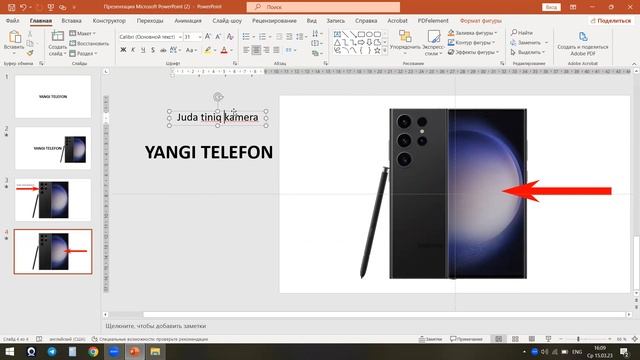
Task: Click the Share (Поделиться) button
Action: tap(611, 20)
